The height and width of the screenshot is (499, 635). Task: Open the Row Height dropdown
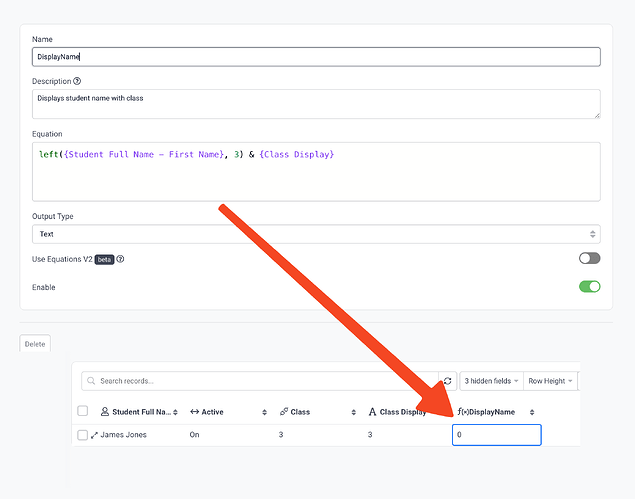pyautogui.click(x=549, y=381)
